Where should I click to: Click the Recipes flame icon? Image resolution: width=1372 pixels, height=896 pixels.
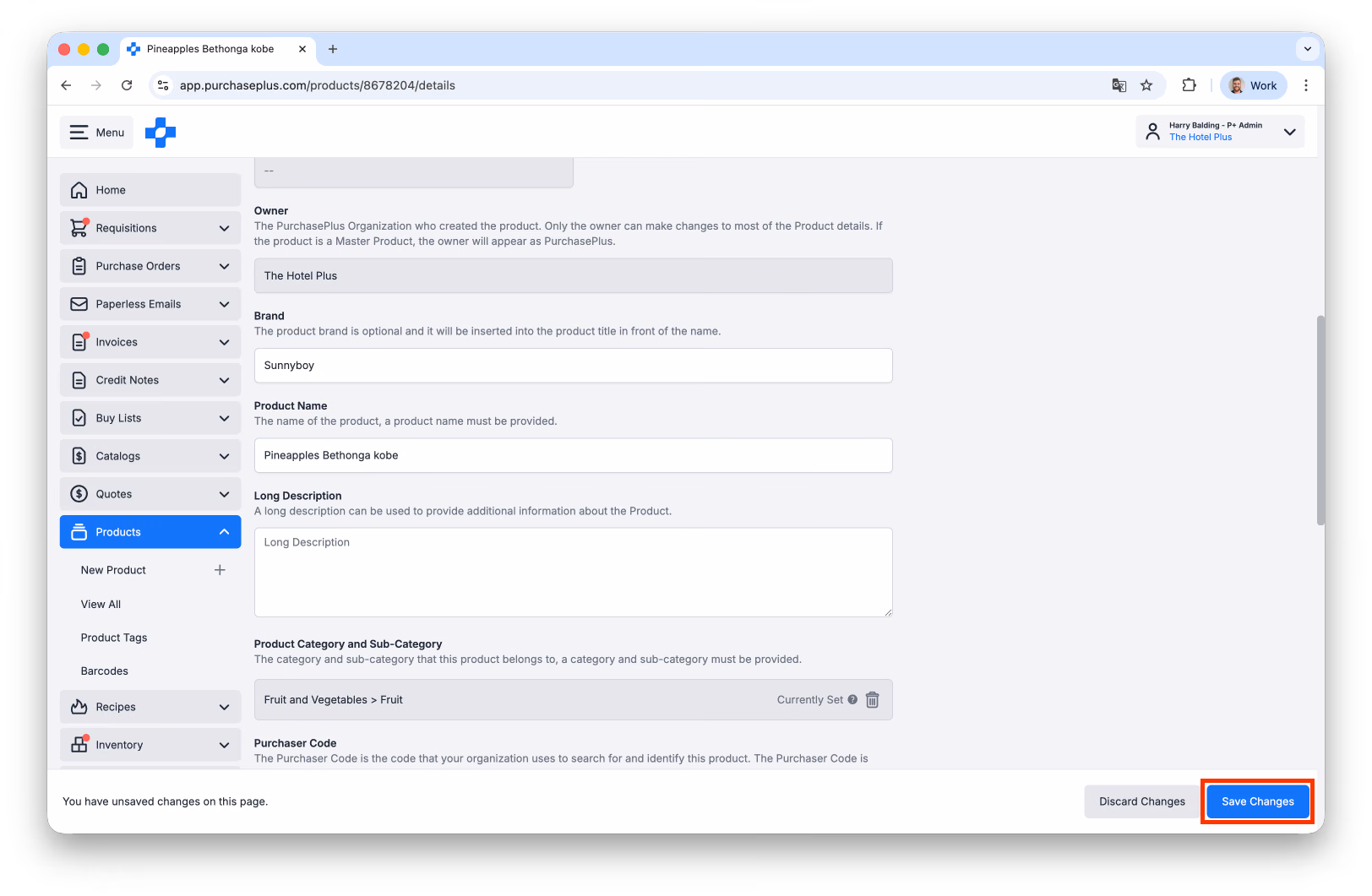coord(79,707)
